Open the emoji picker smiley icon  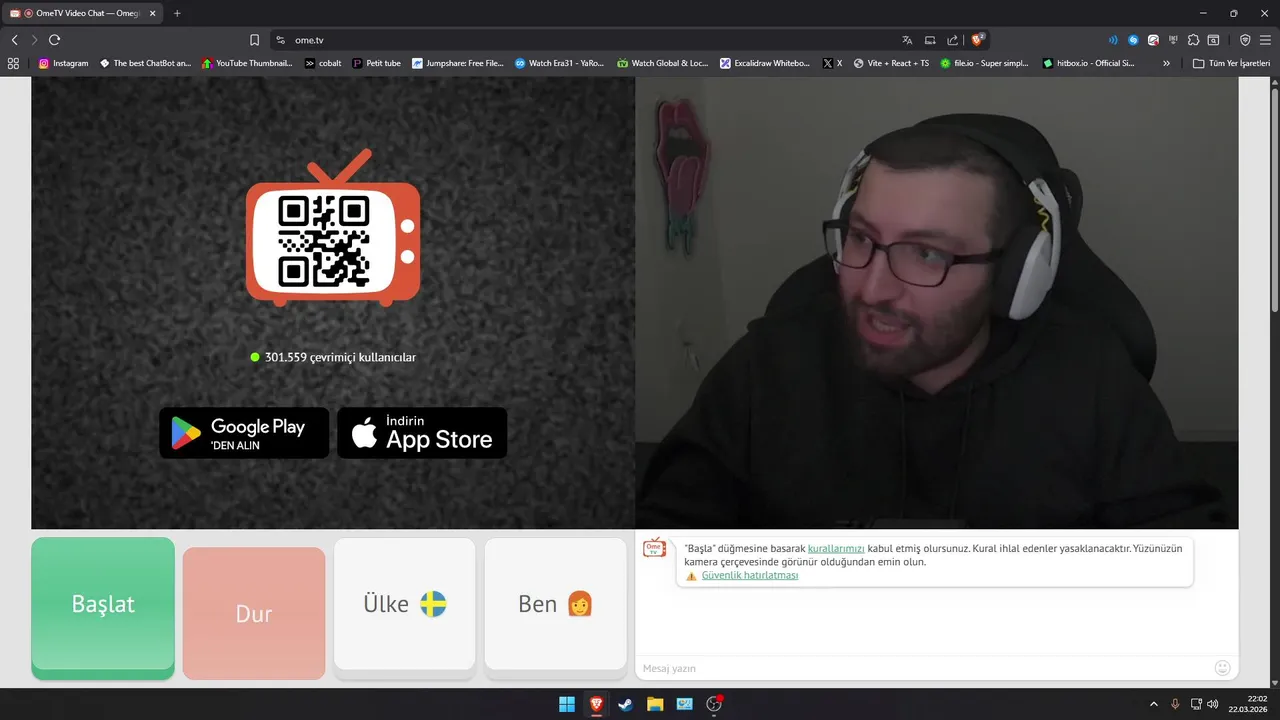pos(1222,668)
